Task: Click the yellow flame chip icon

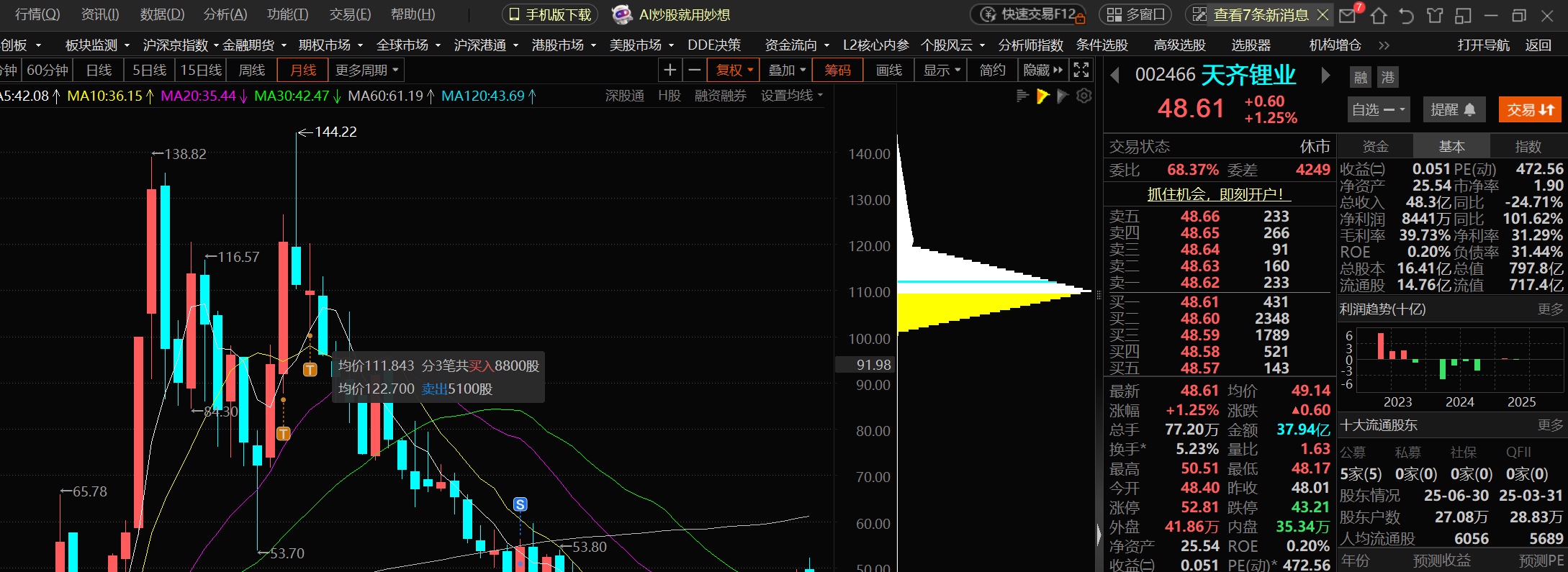Action: tap(1042, 96)
